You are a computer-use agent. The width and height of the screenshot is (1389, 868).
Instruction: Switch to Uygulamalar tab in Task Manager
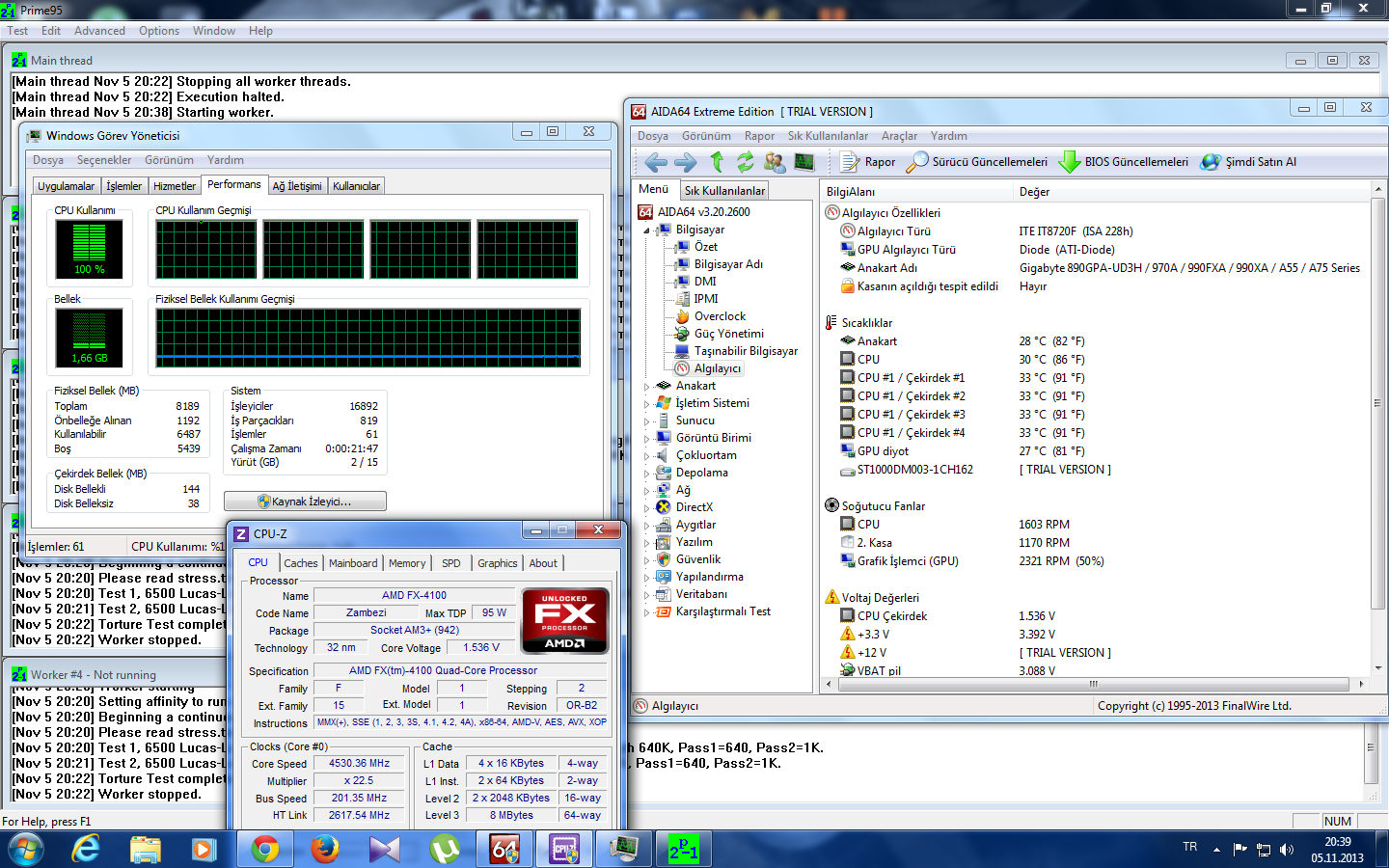[x=67, y=186]
